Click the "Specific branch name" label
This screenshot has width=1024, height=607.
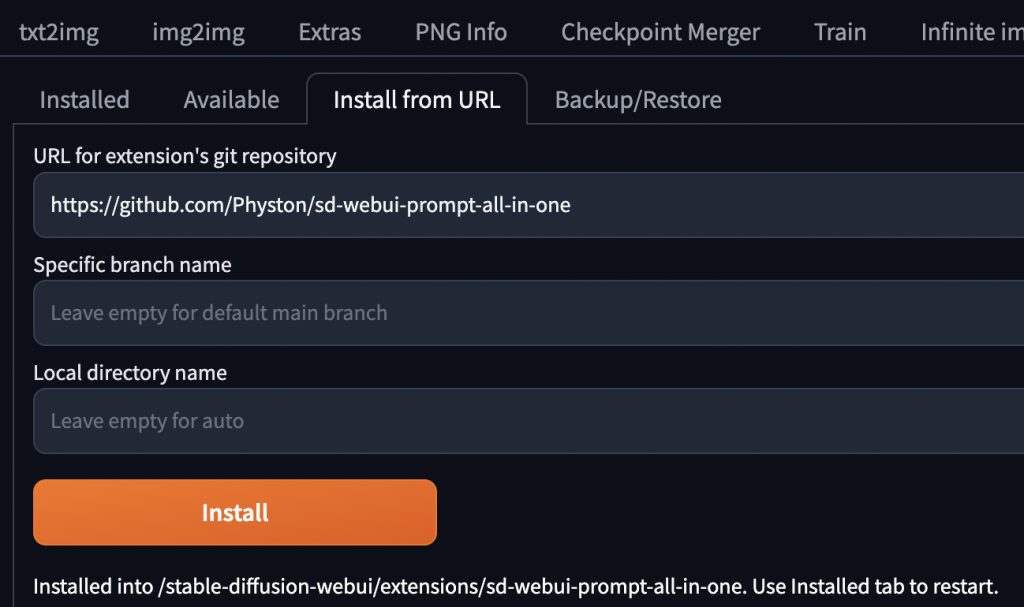[132, 265]
